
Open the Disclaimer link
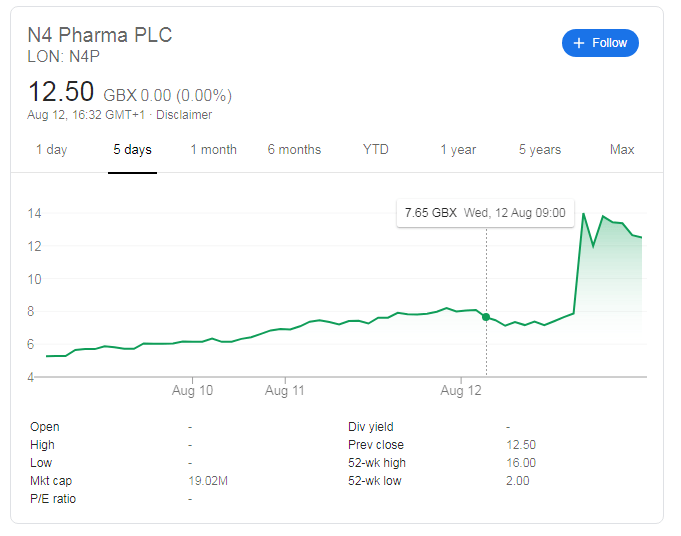pyautogui.click(x=184, y=115)
